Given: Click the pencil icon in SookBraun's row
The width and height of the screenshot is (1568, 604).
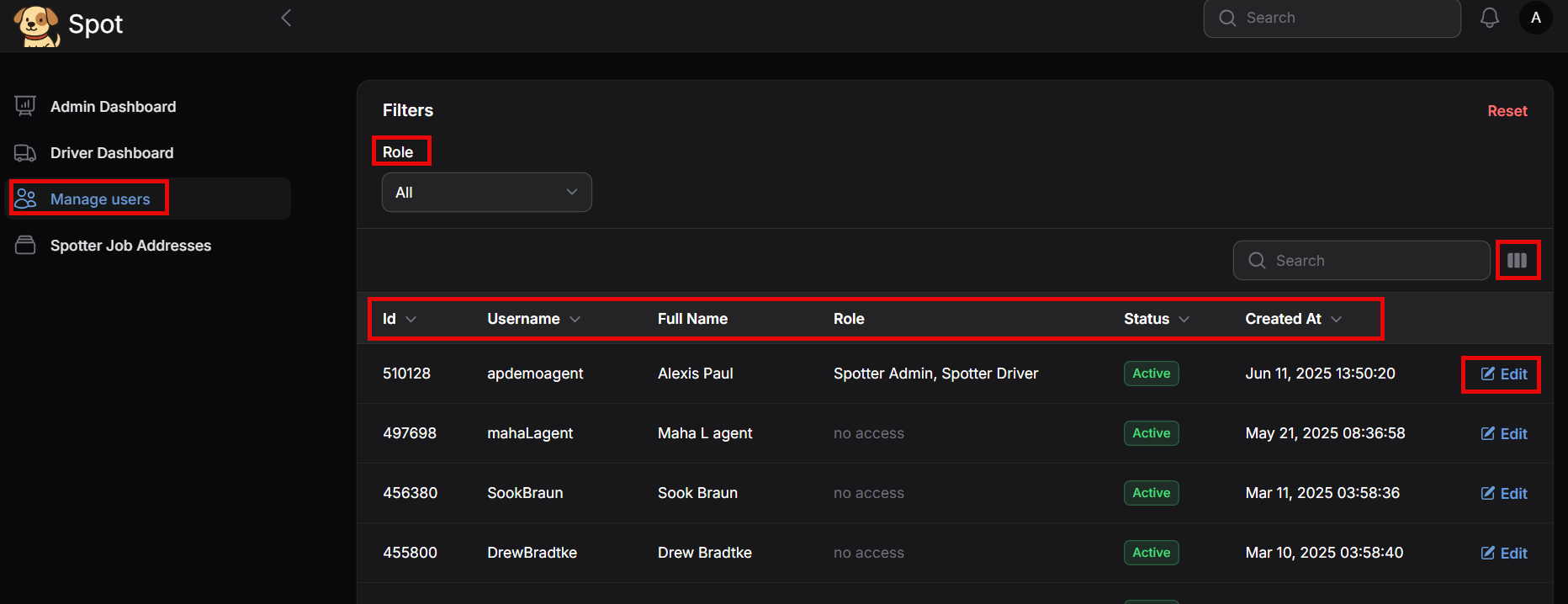Looking at the screenshot, I should pos(1488,493).
